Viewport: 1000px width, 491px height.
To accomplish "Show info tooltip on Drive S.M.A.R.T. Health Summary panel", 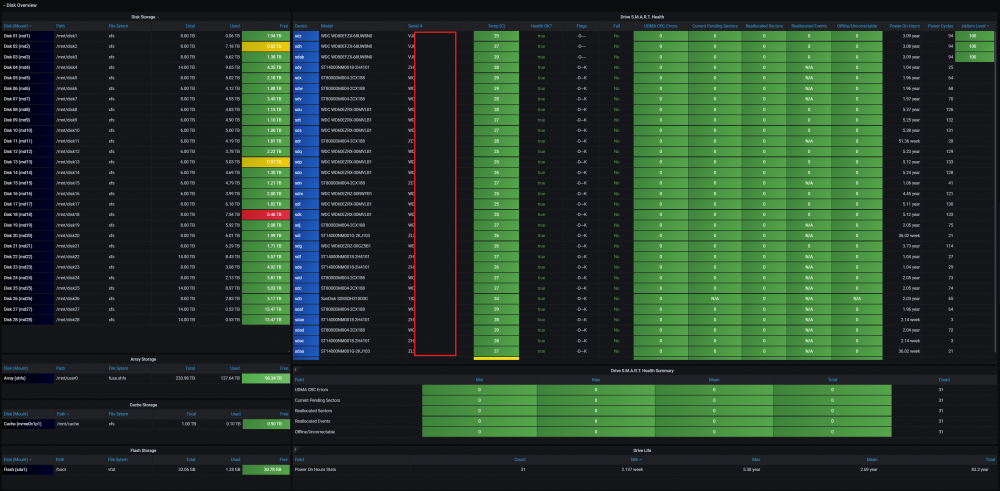I will coord(296,370).
